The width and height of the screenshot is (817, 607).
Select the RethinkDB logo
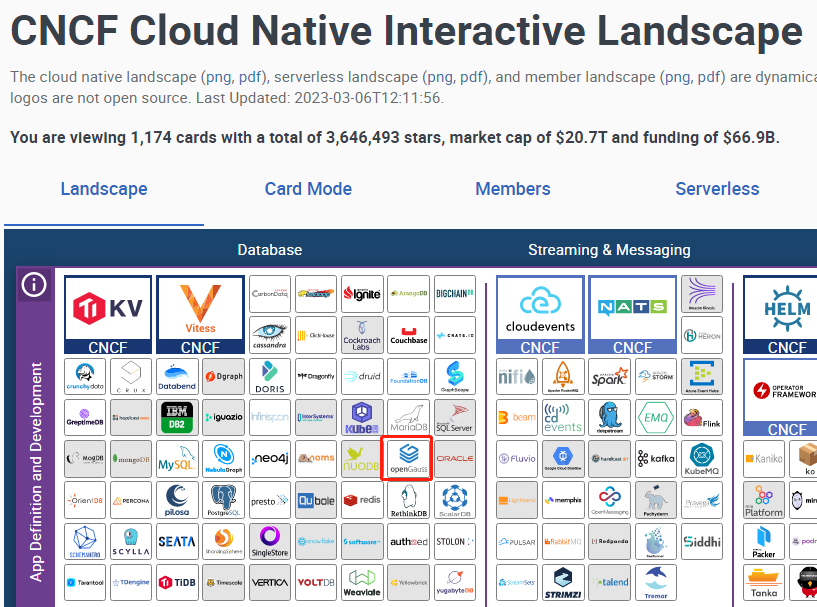408,500
